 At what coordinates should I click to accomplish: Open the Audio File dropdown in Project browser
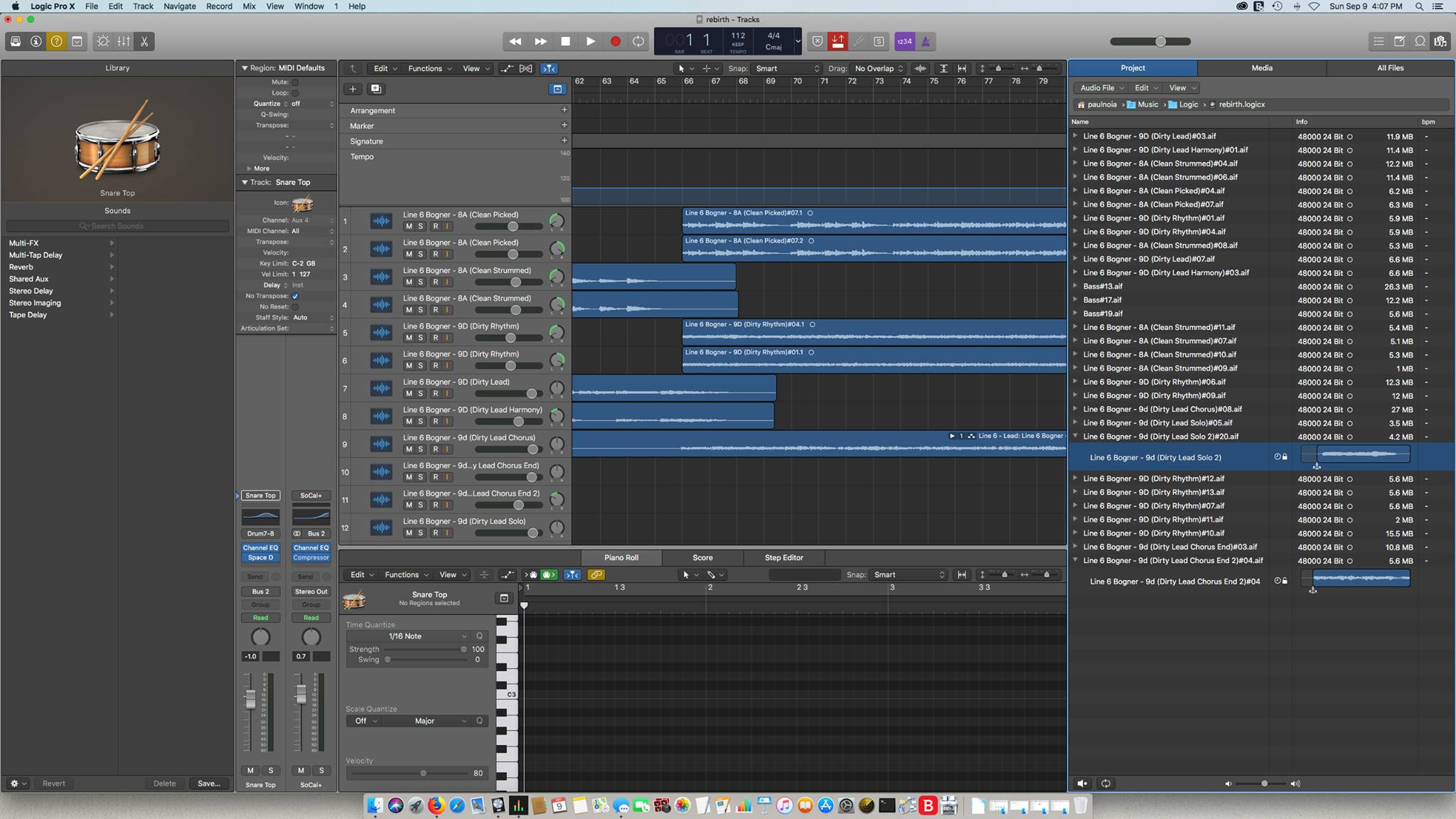1101,87
